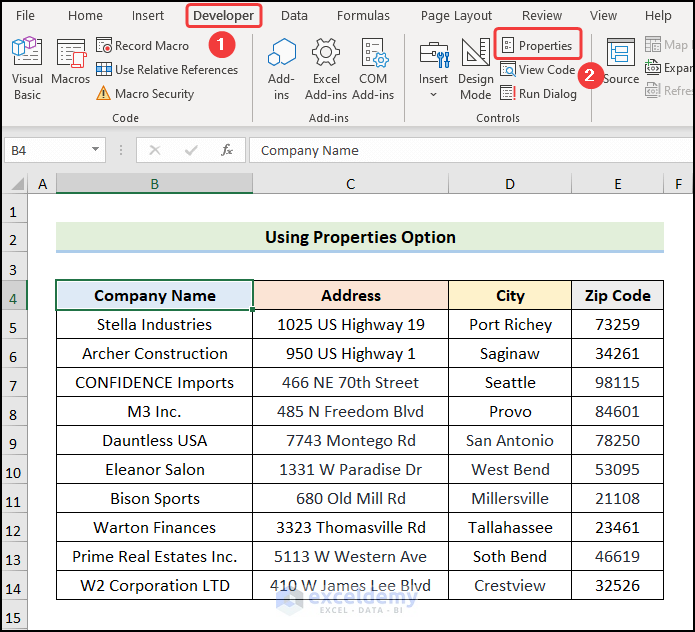Open the Page Layout tab
Image resolution: width=695 pixels, height=632 pixels.
(x=456, y=16)
